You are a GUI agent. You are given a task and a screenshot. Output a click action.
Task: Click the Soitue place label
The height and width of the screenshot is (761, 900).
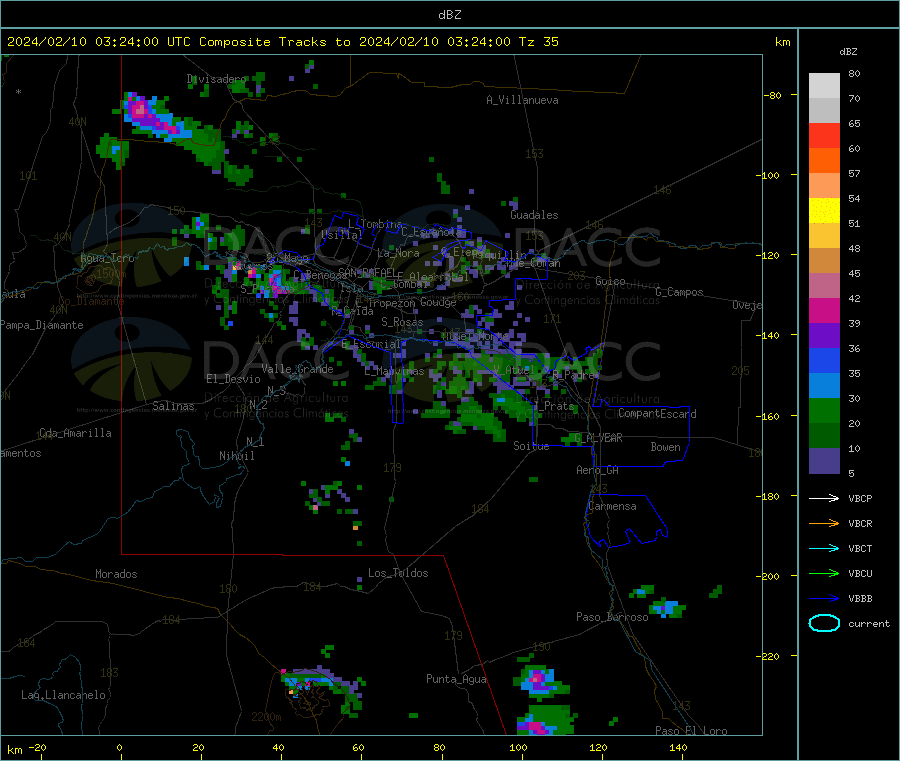[x=531, y=446]
